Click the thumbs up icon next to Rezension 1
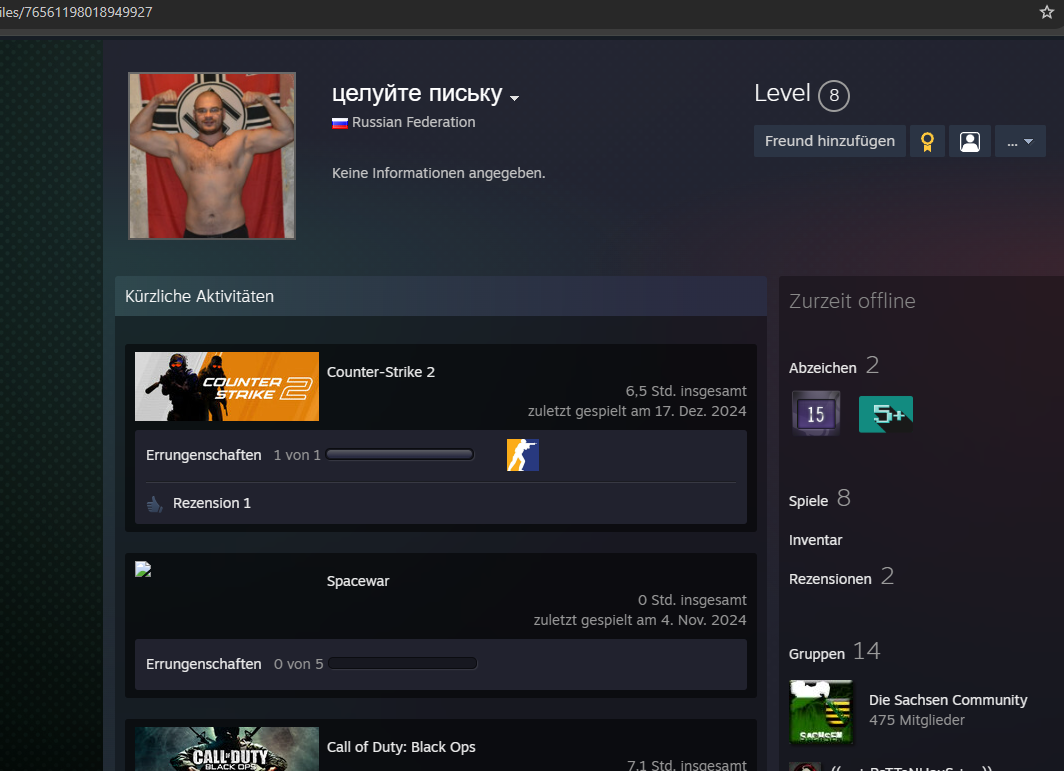This screenshot has height=771, width=1064. pyautogui.click(x=155, y=504)
